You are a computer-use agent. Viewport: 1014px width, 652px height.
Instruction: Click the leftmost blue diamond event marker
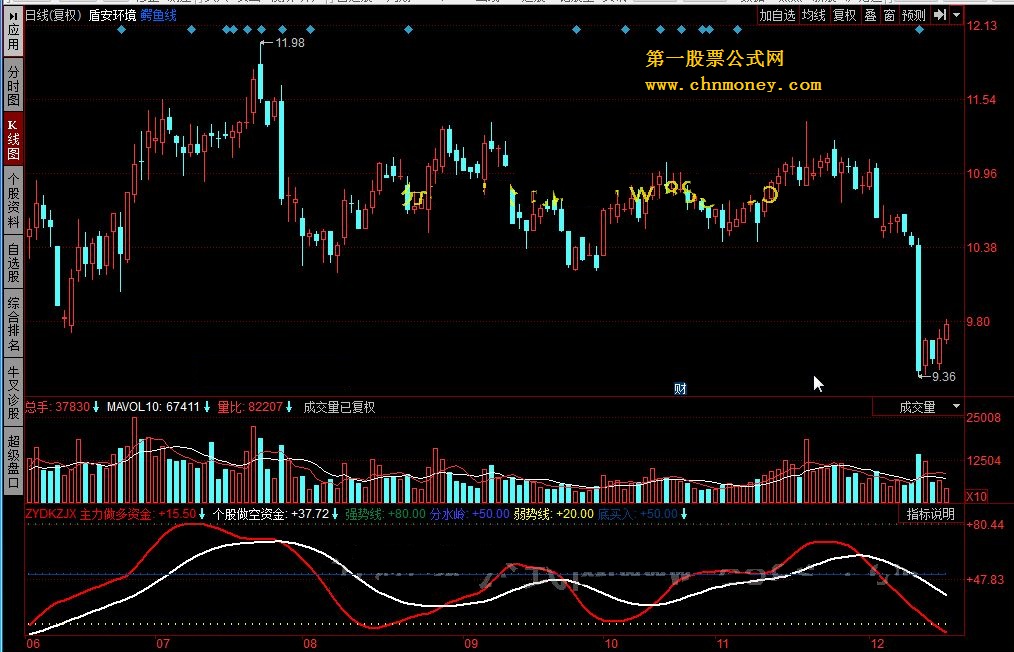pyautogui.click(x=122, y=29)
